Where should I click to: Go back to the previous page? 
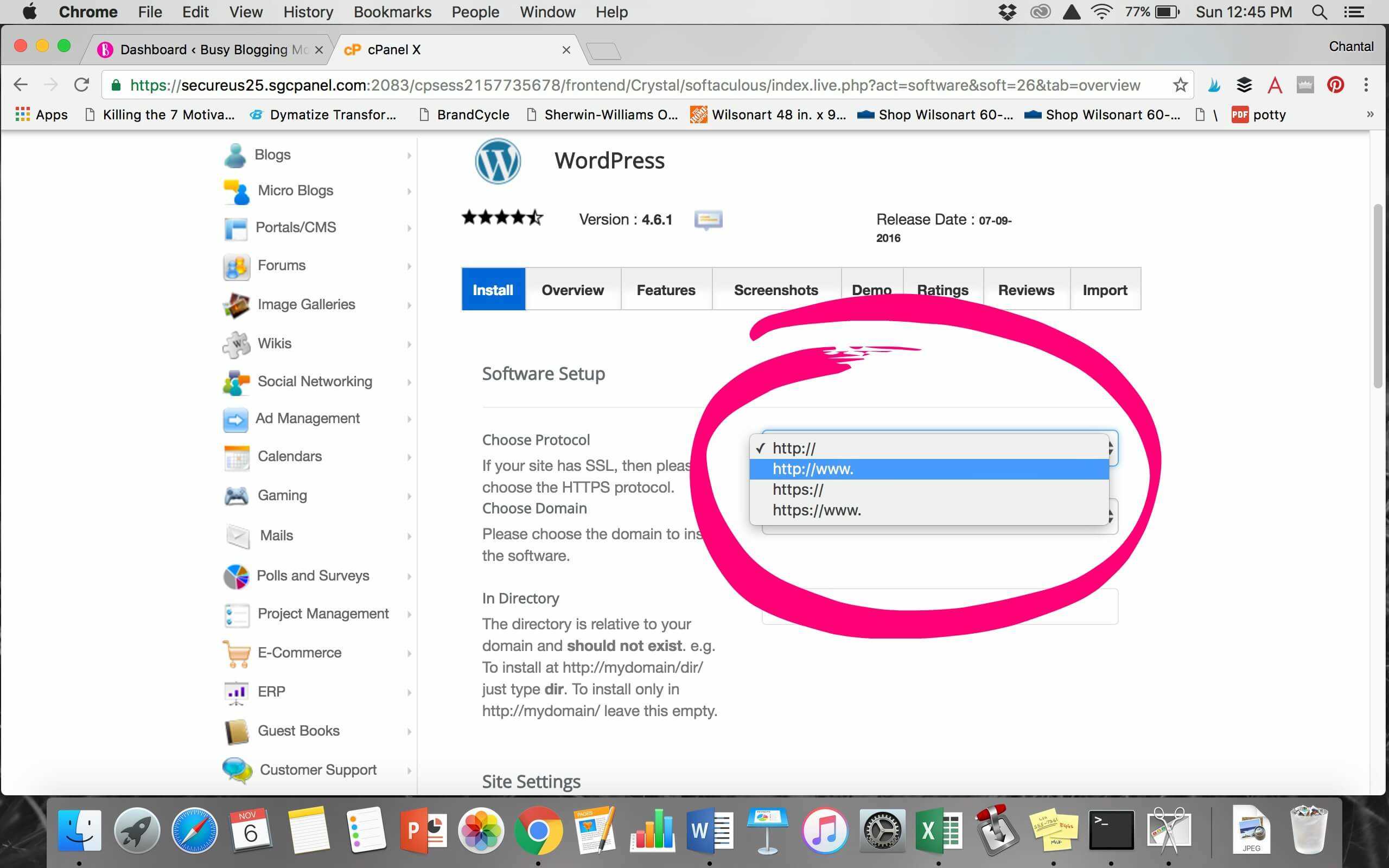21,85
